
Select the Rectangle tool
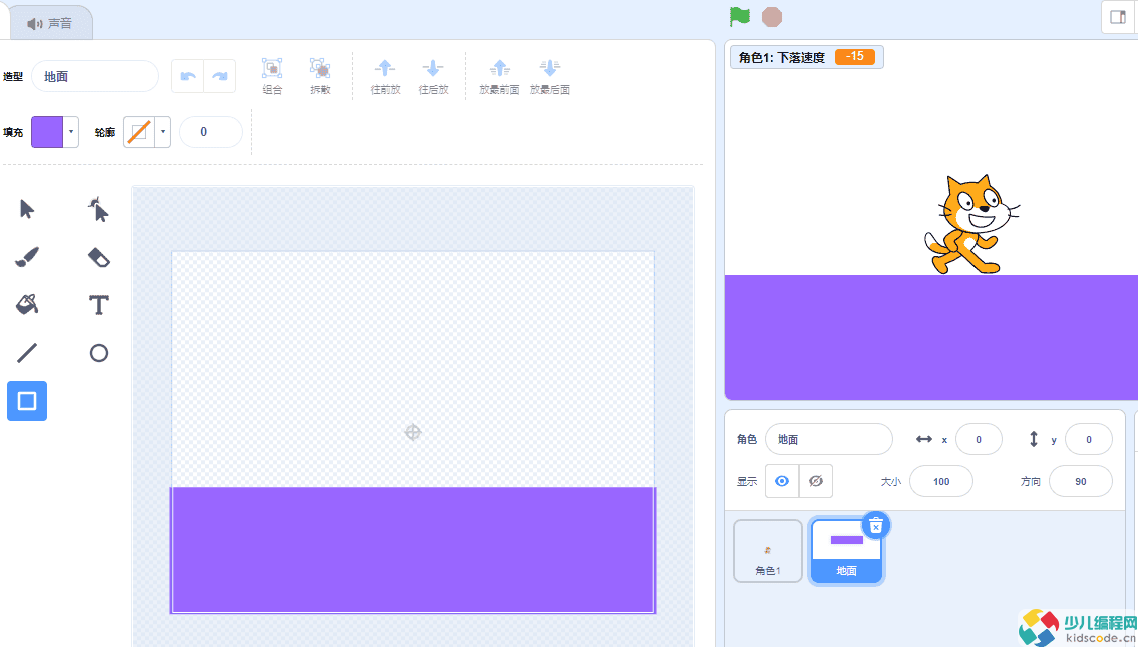click(x=27, y=401)
